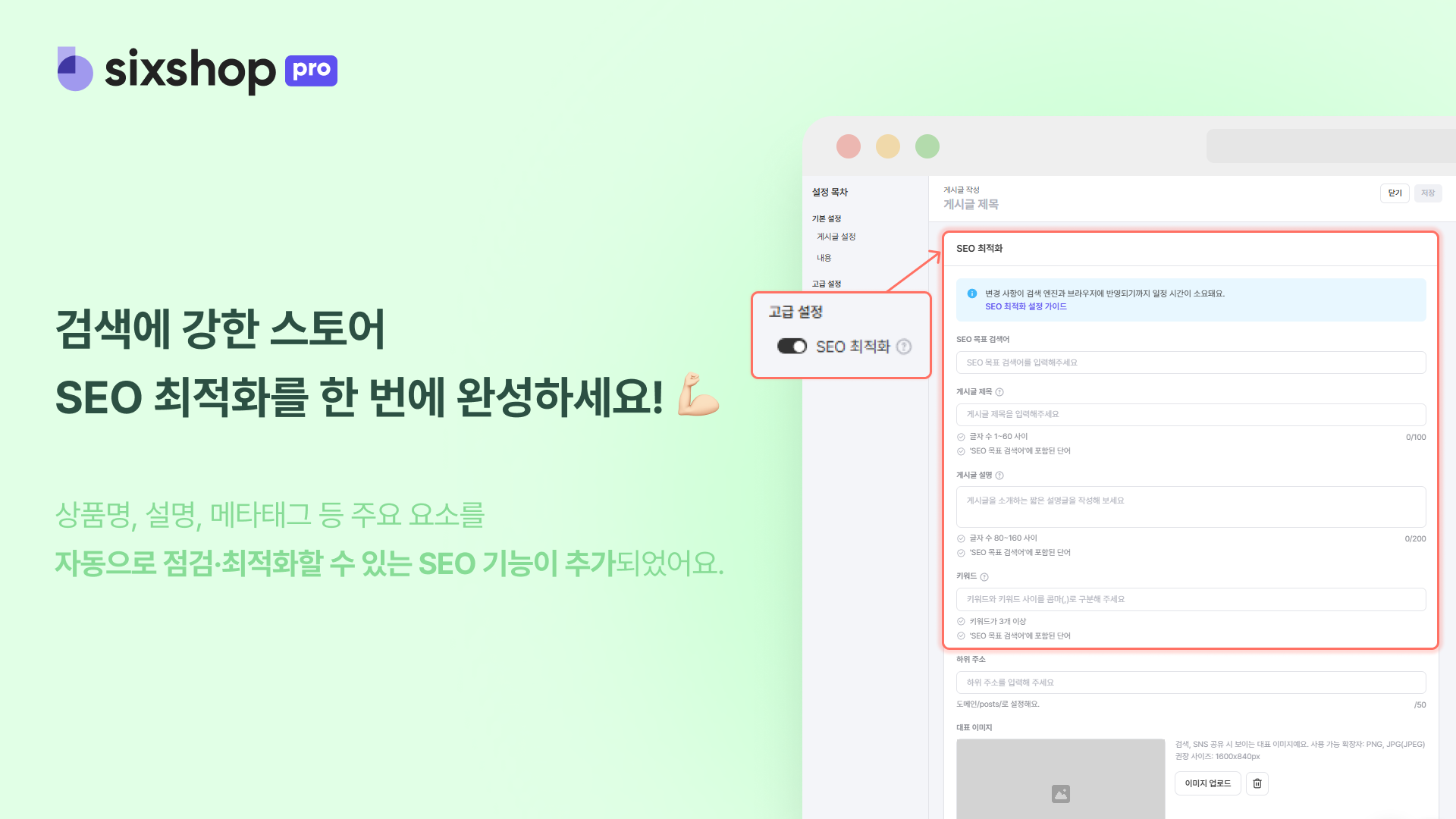The height and width of the screenshot is (819, 1456).
Task: Click help icon next to 게시글 제목 label
Action: click(999, 392)
